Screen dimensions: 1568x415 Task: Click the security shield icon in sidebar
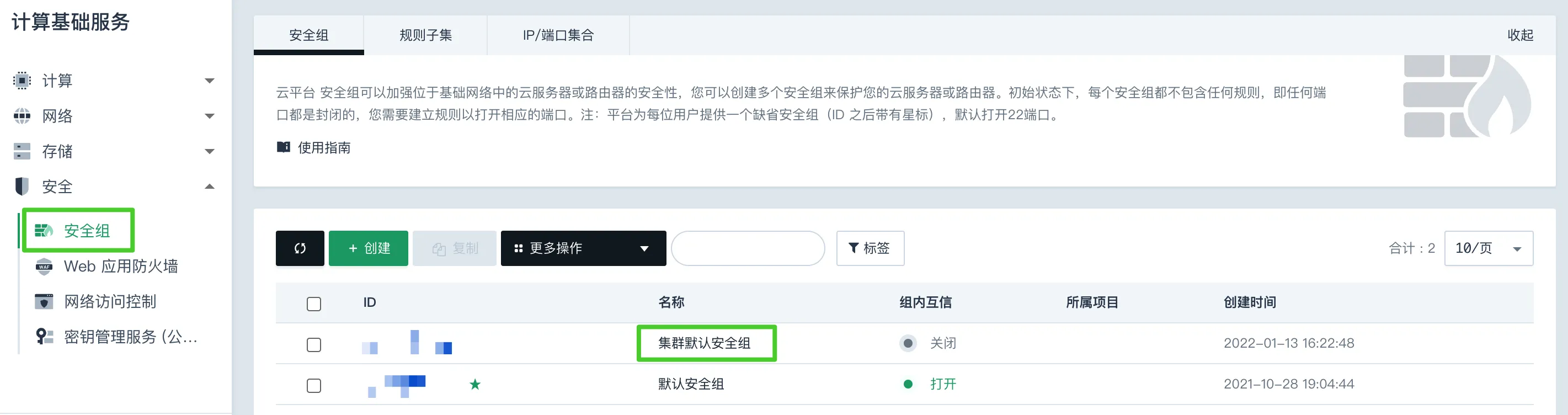pos(22,186)
